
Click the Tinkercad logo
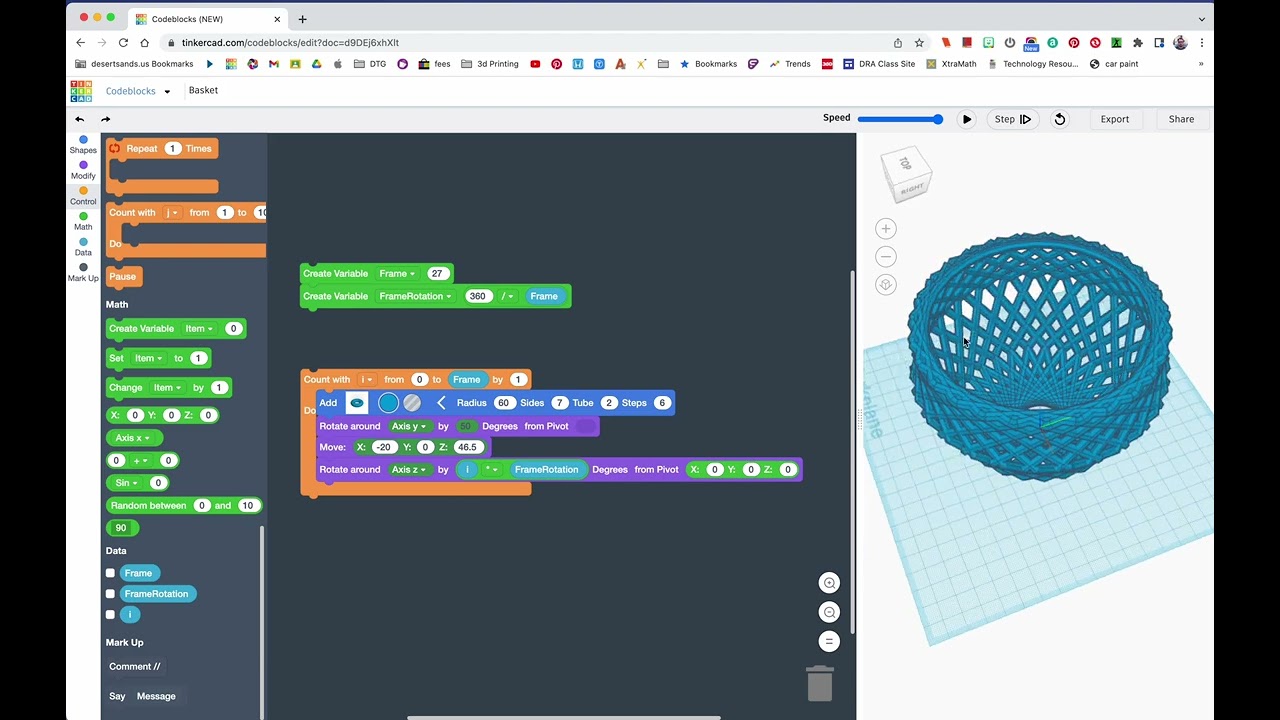click(81, 91)
